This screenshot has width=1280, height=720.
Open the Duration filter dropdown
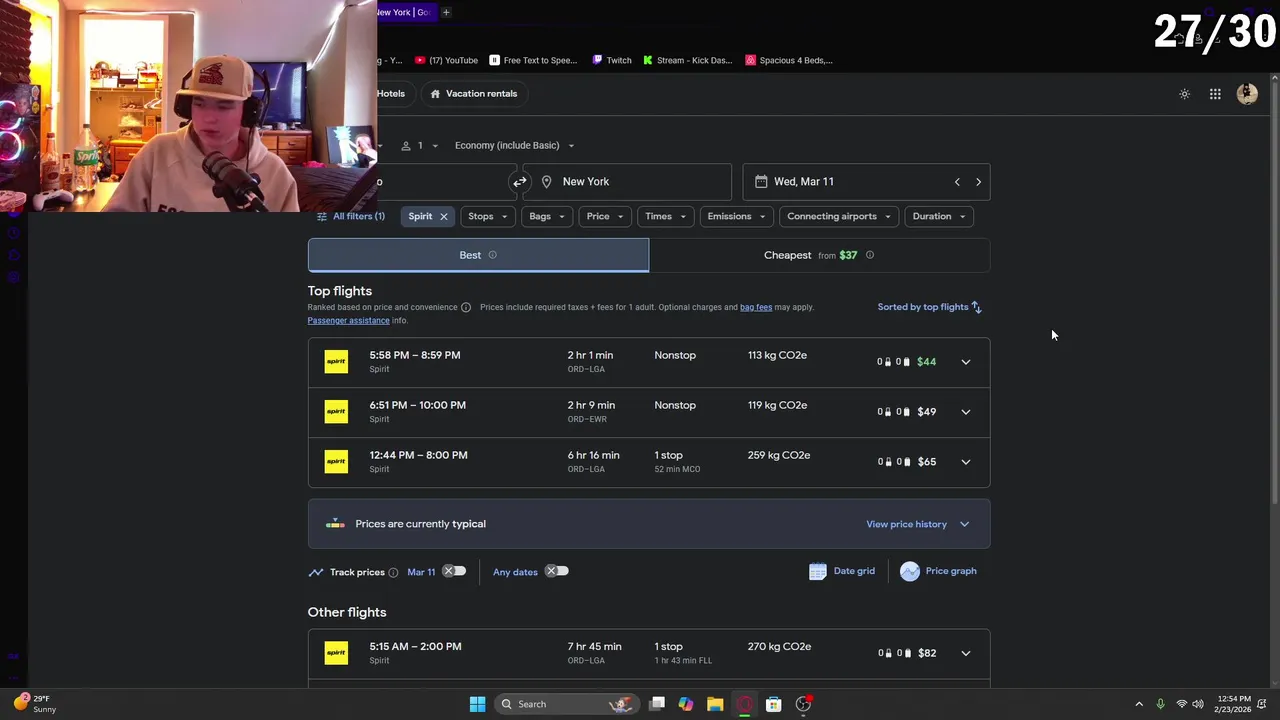[938, 216]
